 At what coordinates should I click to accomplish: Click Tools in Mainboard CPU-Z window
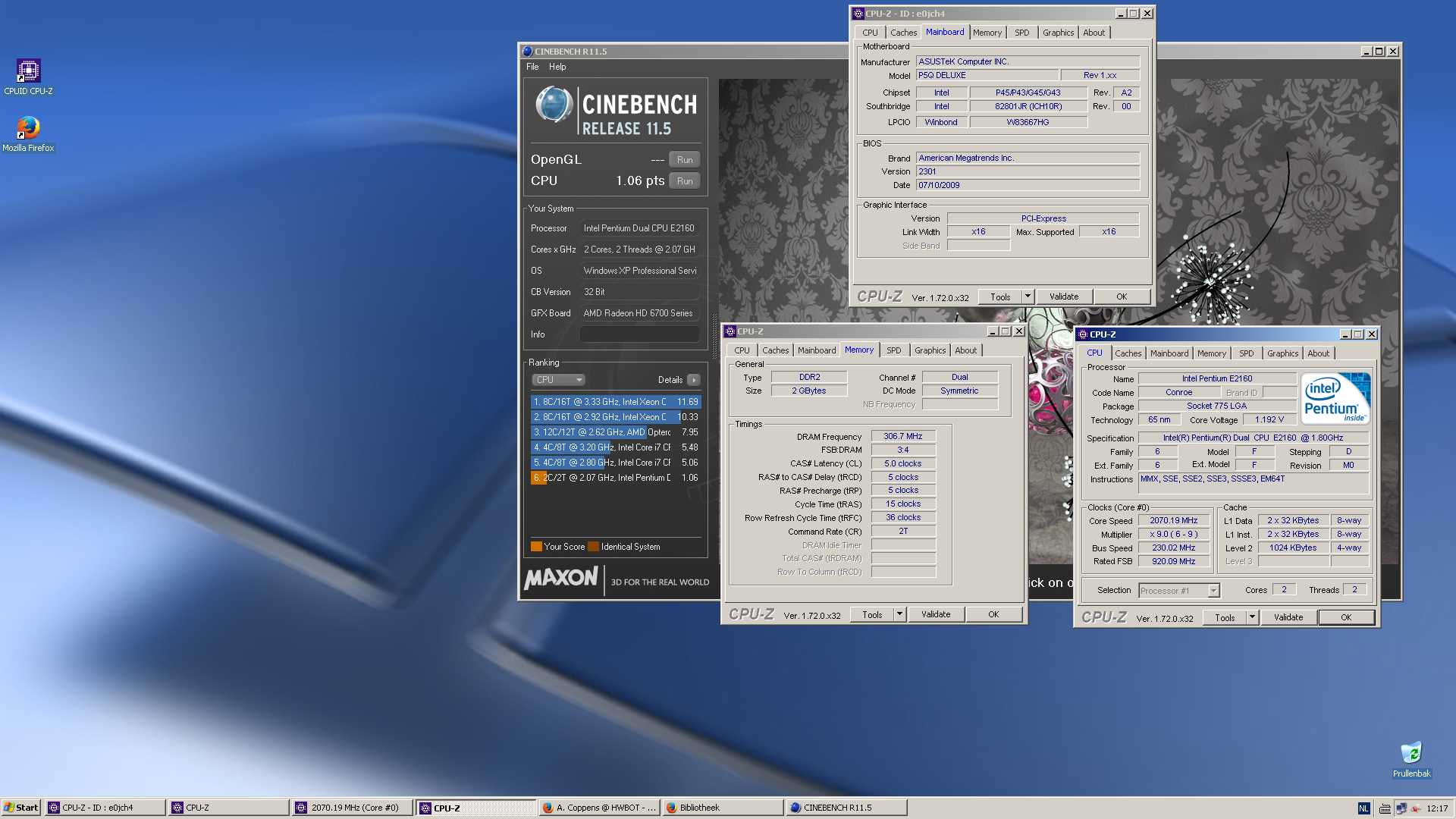(x=1000, y=297)
